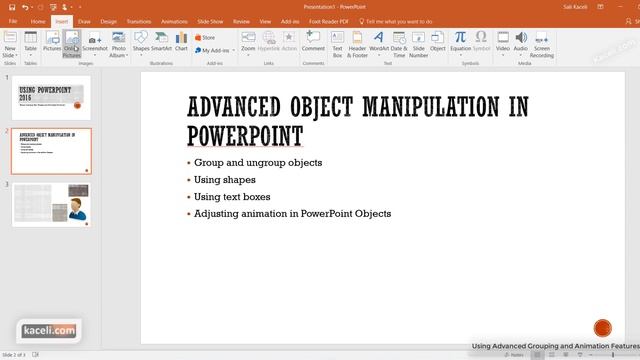Click the Touch/Mouse Mode icon

[64, 7]
